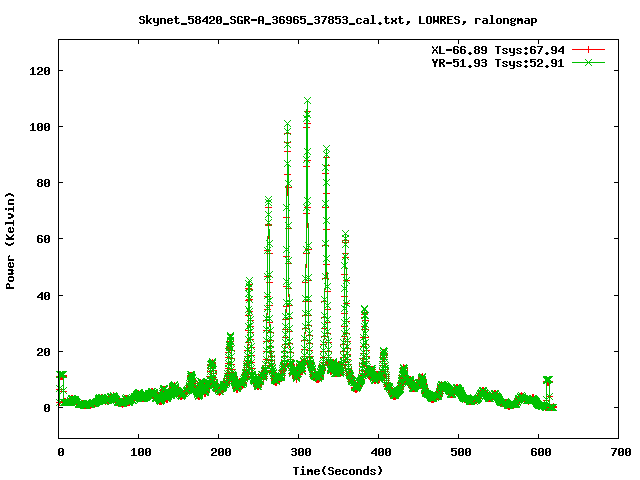The width and height of the screenshot is (640, 480).
Task: Click the x-axis tick label 400
Action: (381, 452)
